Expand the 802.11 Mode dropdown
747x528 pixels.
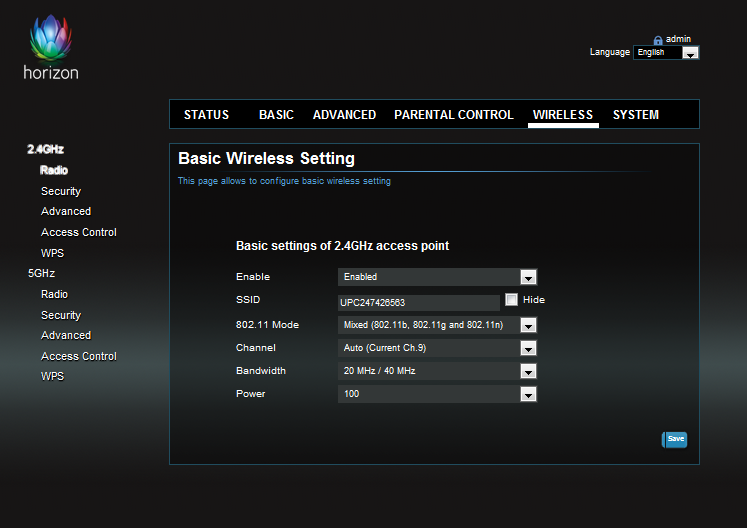[437, 325]
